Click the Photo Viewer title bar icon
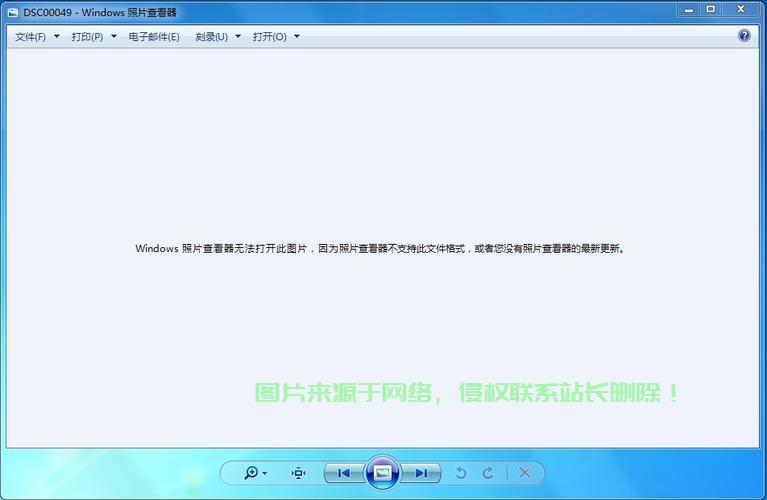767x500 pixels. (x=13, y=13)
